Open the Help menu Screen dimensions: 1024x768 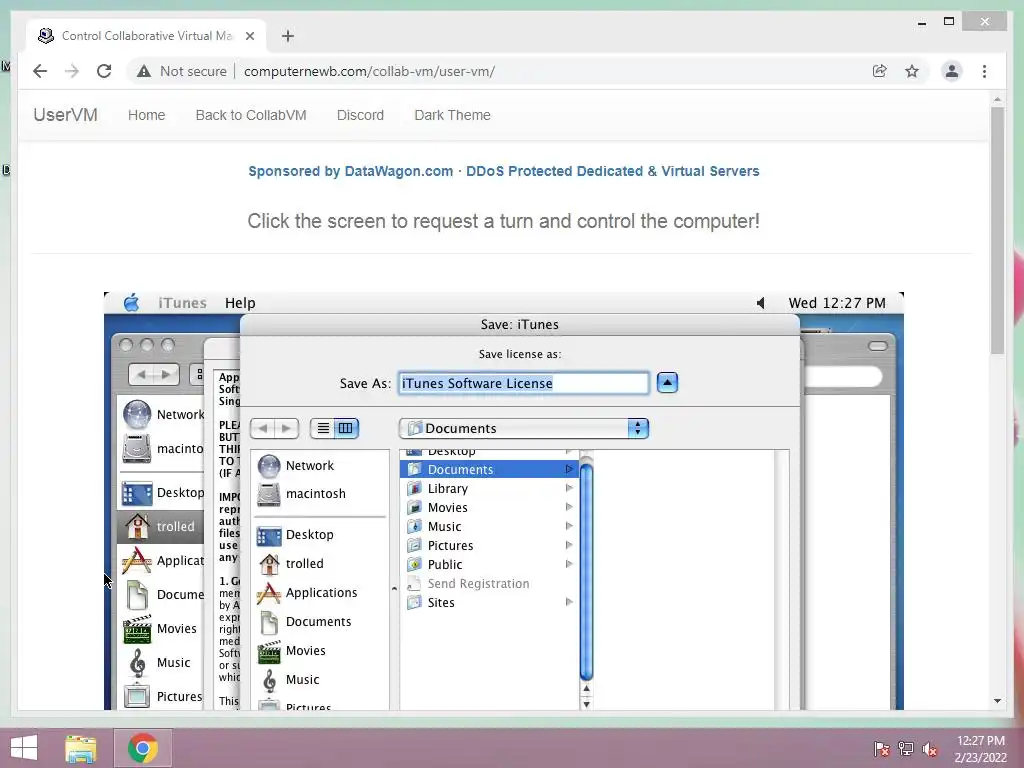click(240, 303)
